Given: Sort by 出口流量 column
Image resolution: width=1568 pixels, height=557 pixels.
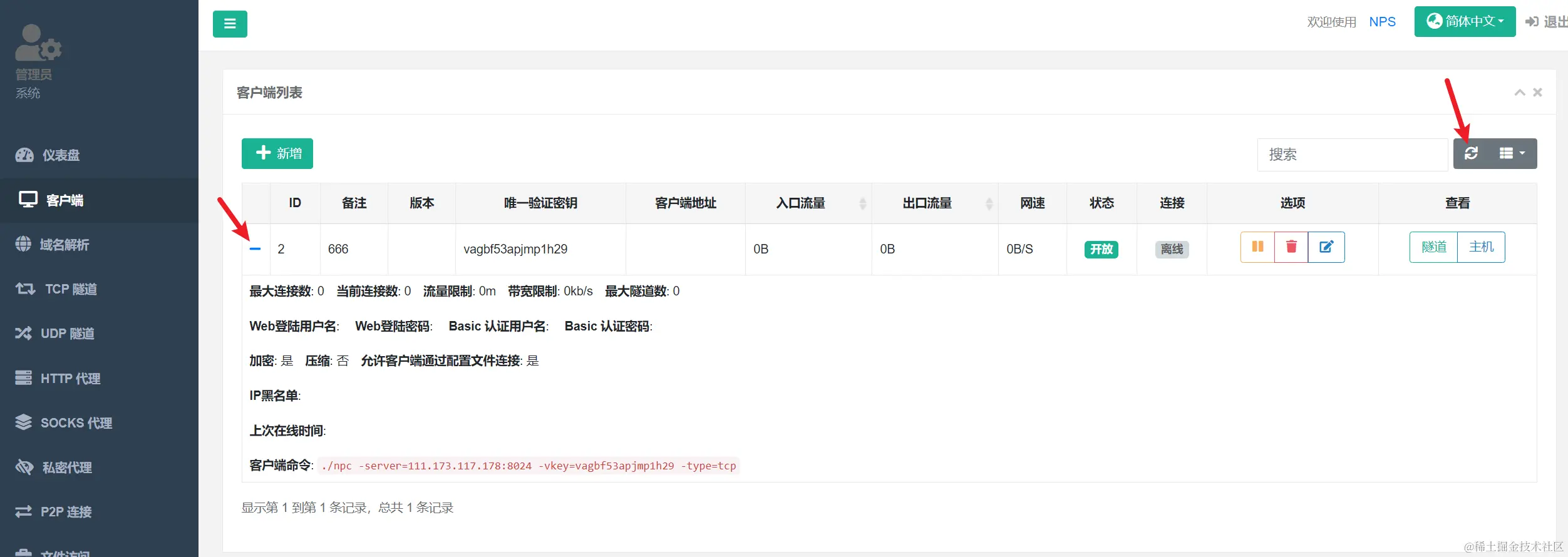Looking at the screenshot, I should pos(935,203).
